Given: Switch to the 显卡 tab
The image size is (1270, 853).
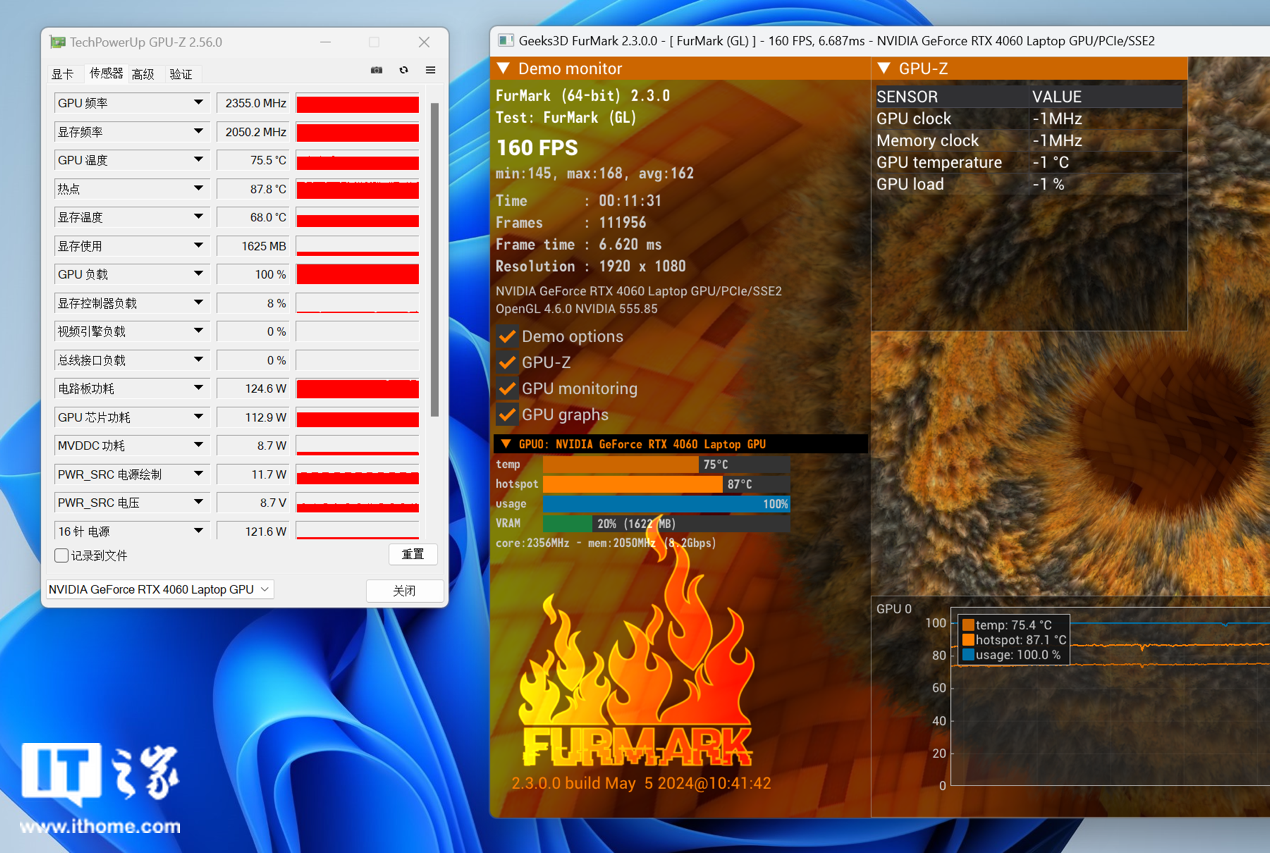Looking at the screenshot, I should [x=62, y=74].
